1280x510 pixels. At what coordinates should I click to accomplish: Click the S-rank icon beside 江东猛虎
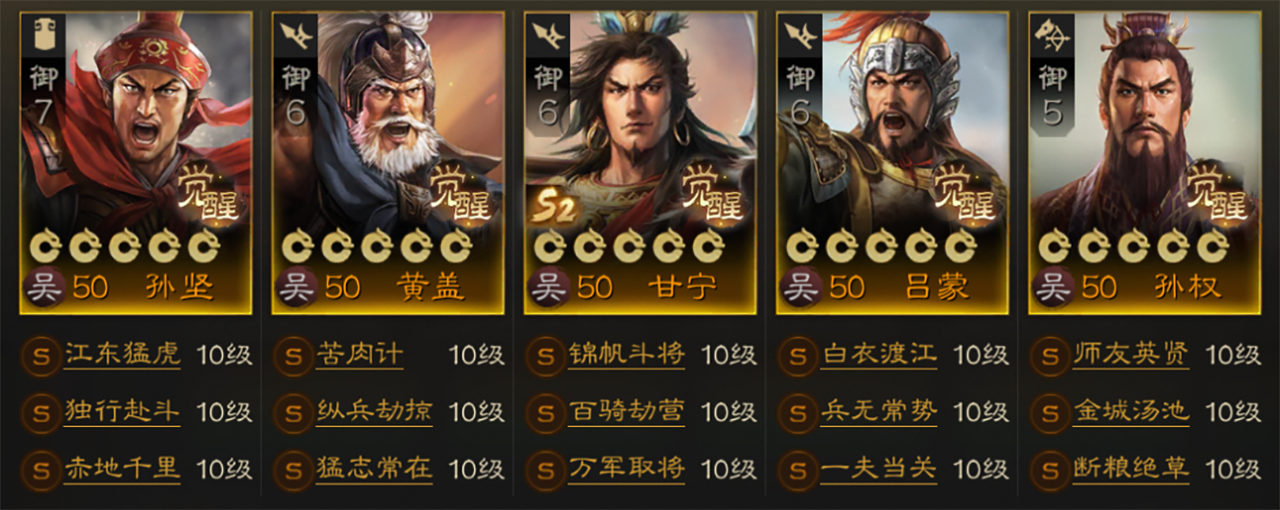click(x=41, y=355)
